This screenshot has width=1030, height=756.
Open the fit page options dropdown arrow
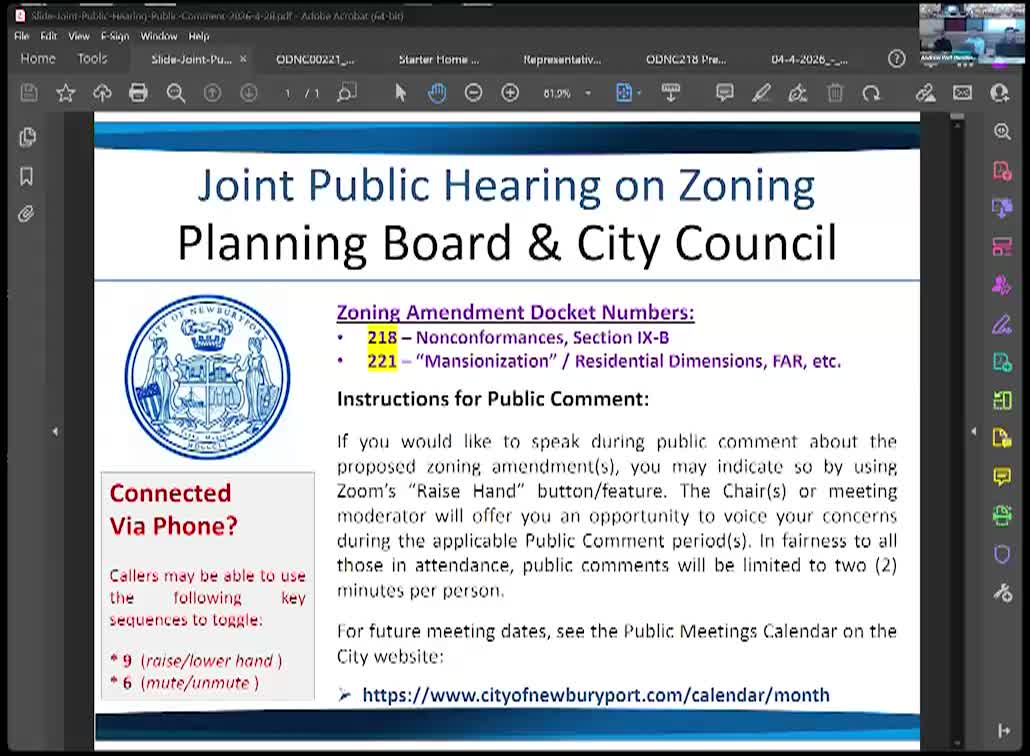point(639,93)
